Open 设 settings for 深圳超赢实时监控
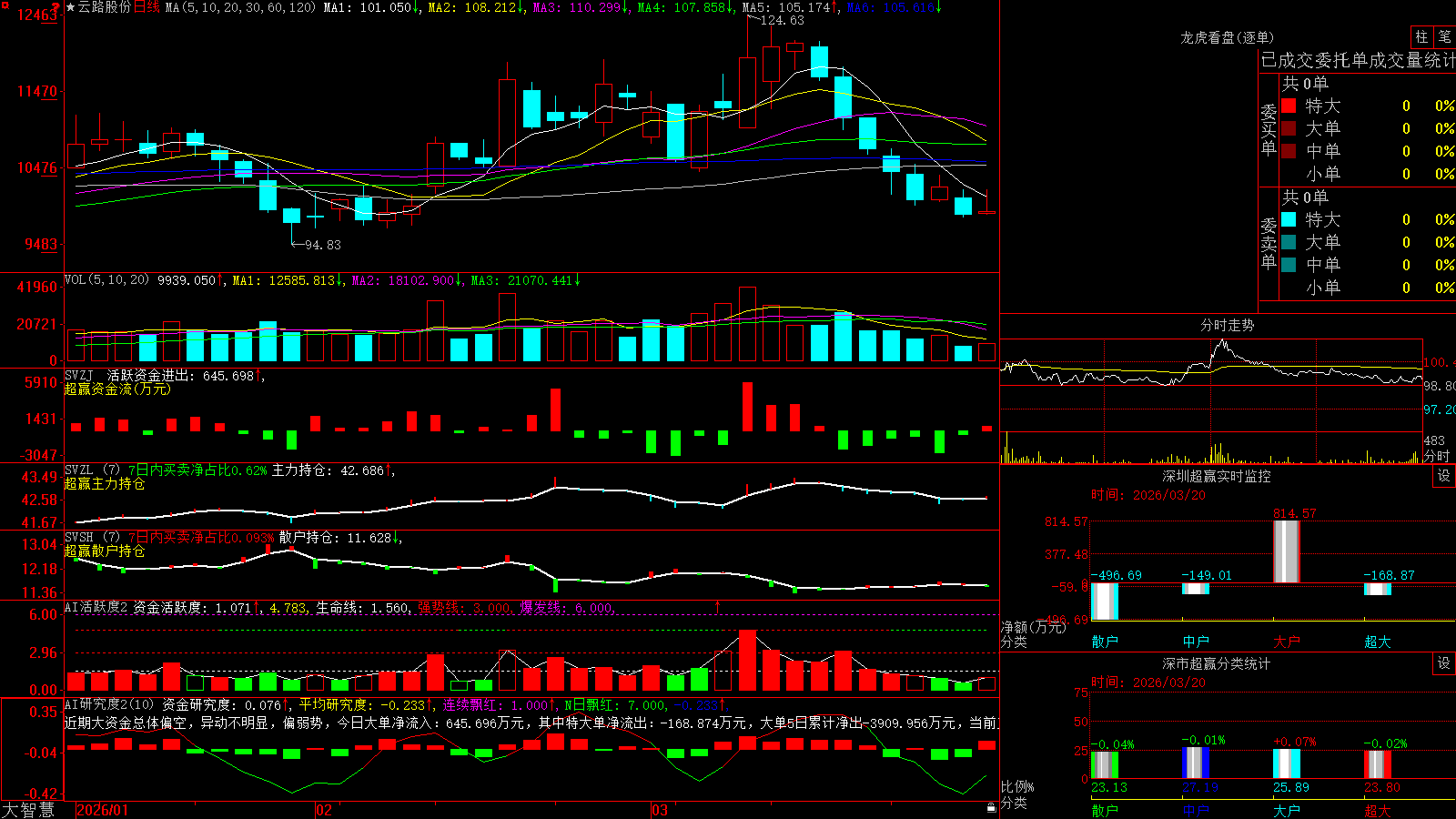1456x819 pixels. tap(1444, 476)
